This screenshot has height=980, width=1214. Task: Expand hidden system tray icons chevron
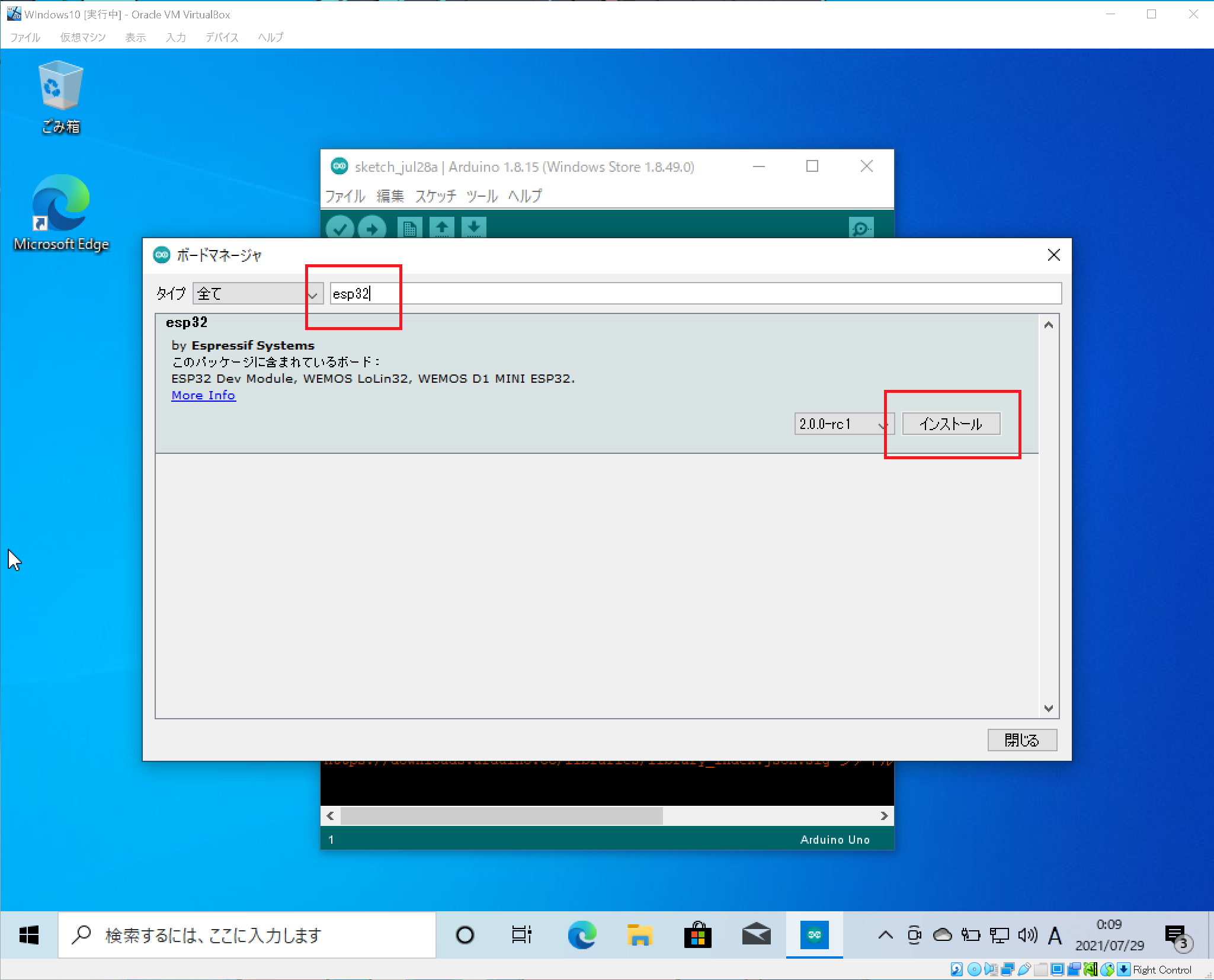pyautogui.click(x=885, y=935)
